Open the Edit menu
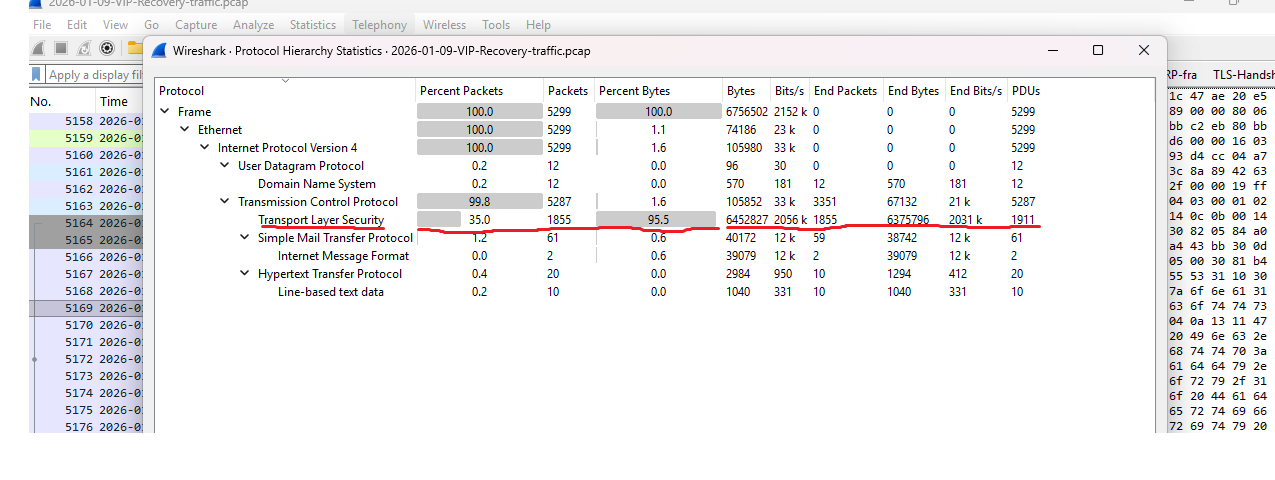This screenshot has height=480, width=1275. click(77, 25)
